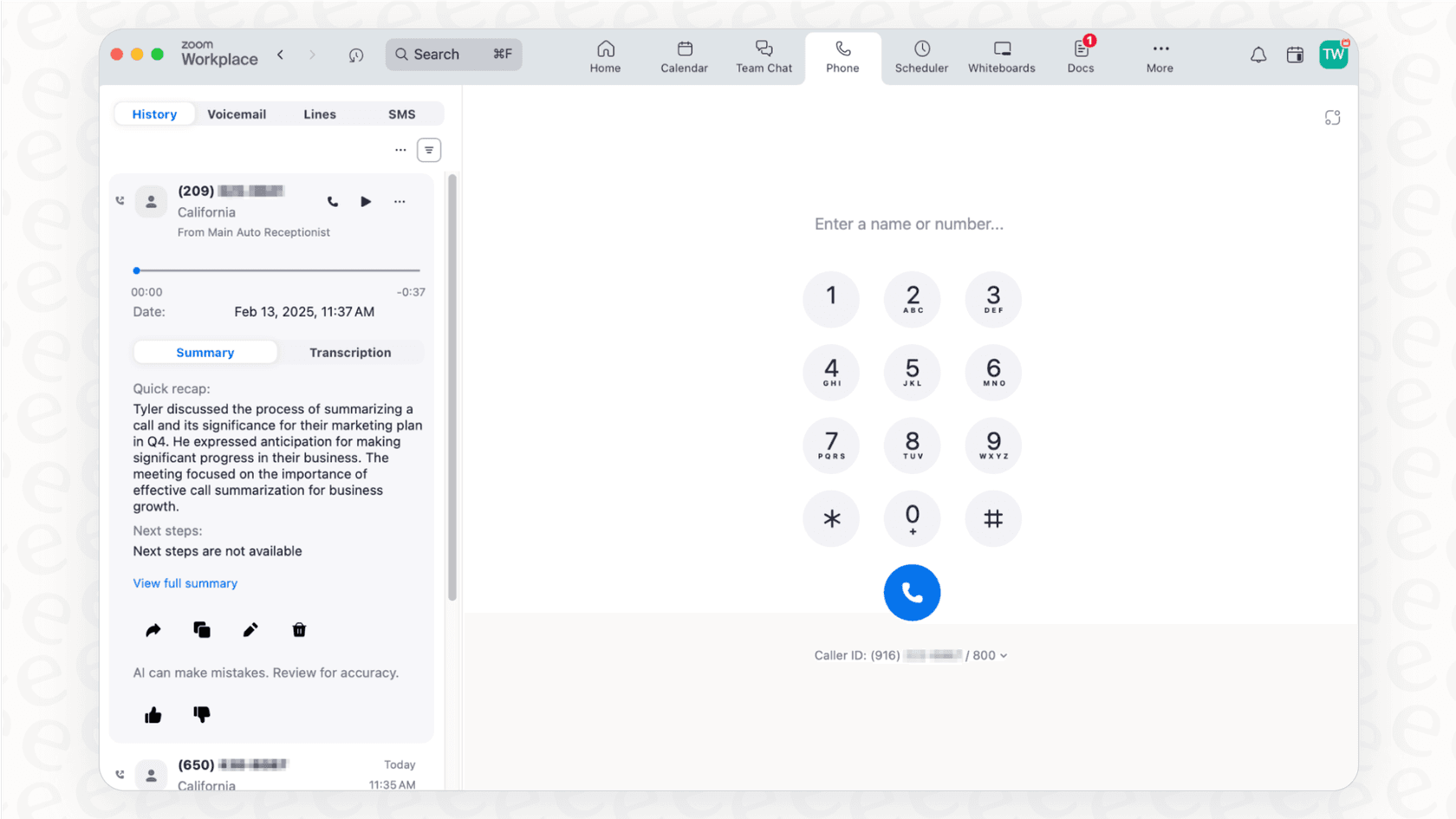Give thumbs down on AI summary
Screen dimensions: 1456x819
click(x=202, y=715)
